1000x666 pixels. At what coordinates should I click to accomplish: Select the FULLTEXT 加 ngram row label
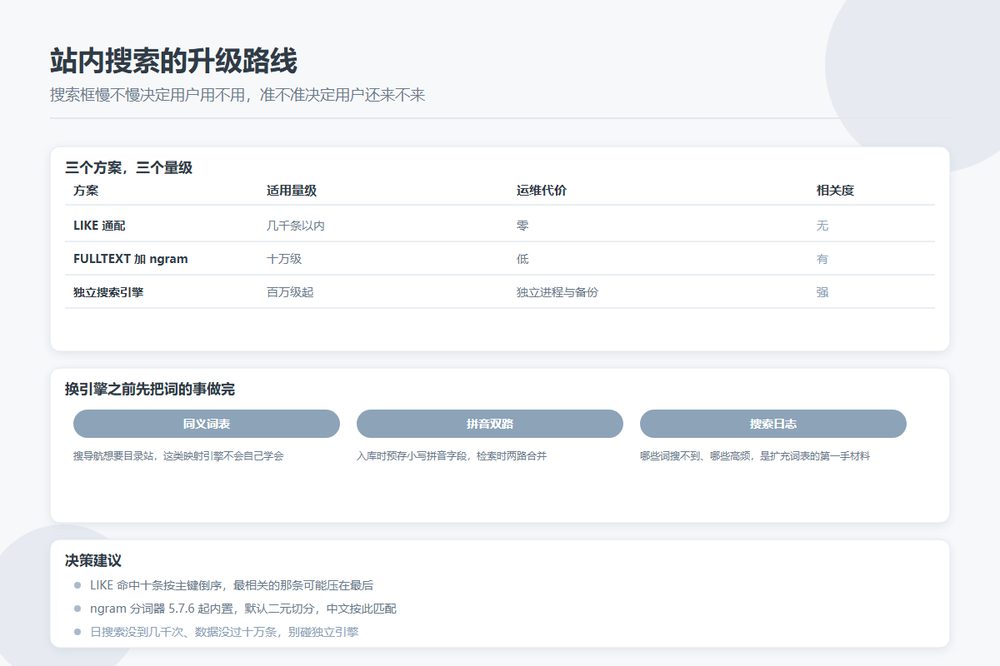click(x=131, y=259)
